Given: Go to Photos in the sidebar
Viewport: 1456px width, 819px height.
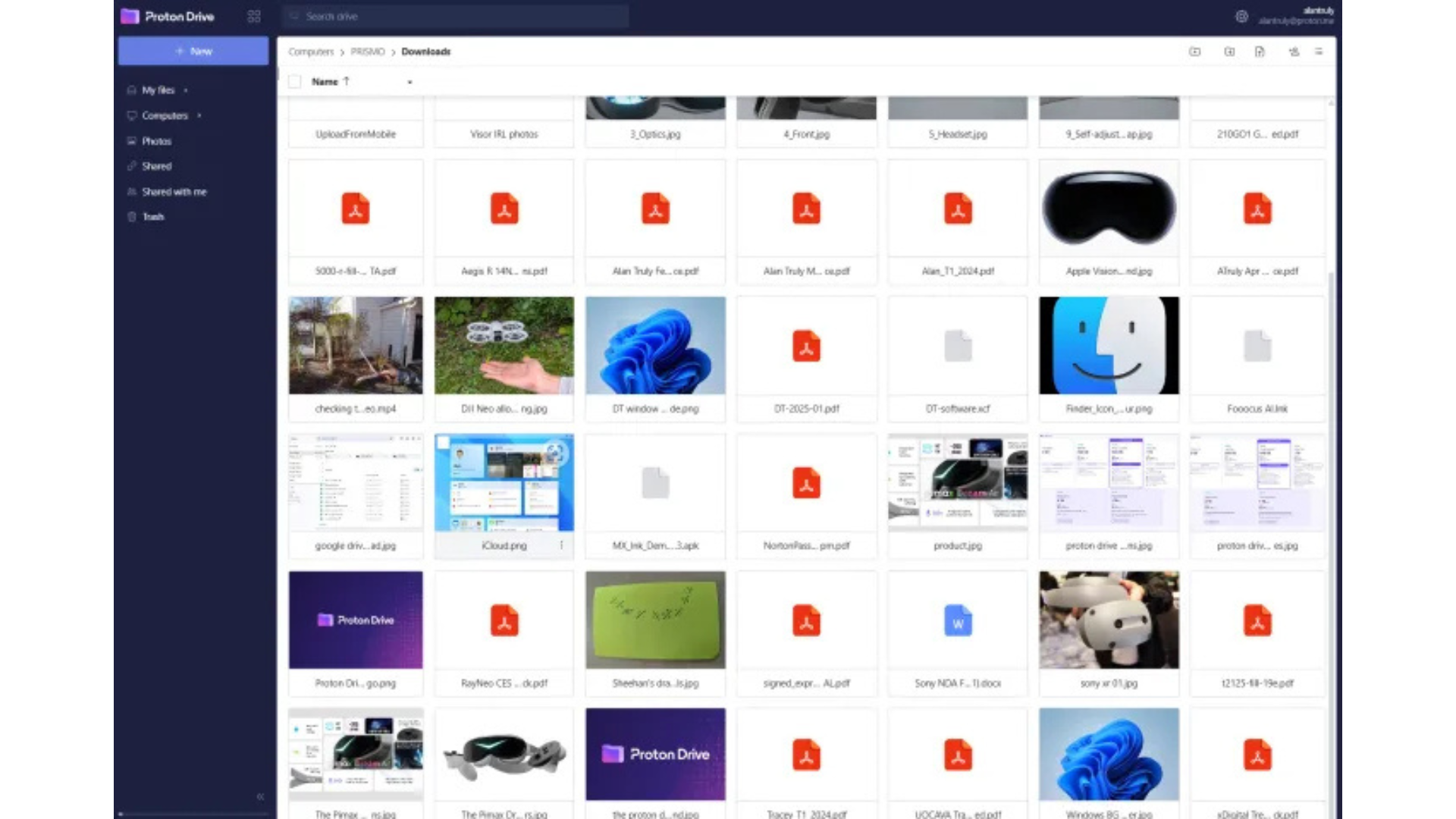Looking at the screenshot, I should click(156, 141).
